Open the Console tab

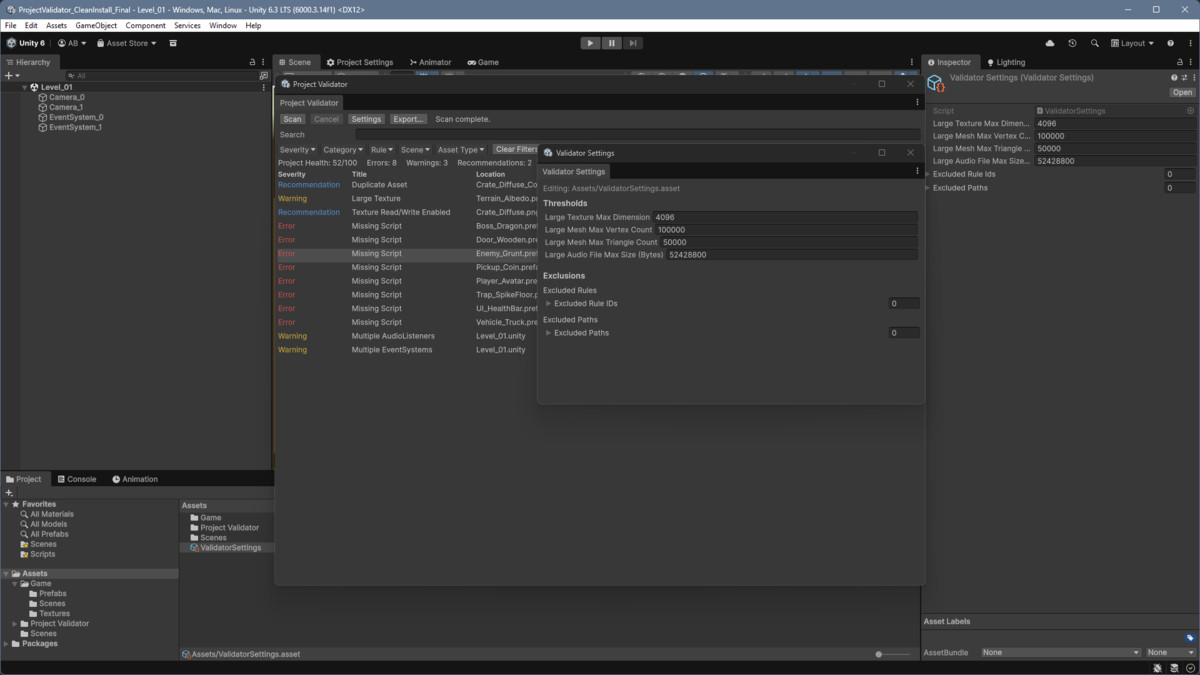[77, 479]
